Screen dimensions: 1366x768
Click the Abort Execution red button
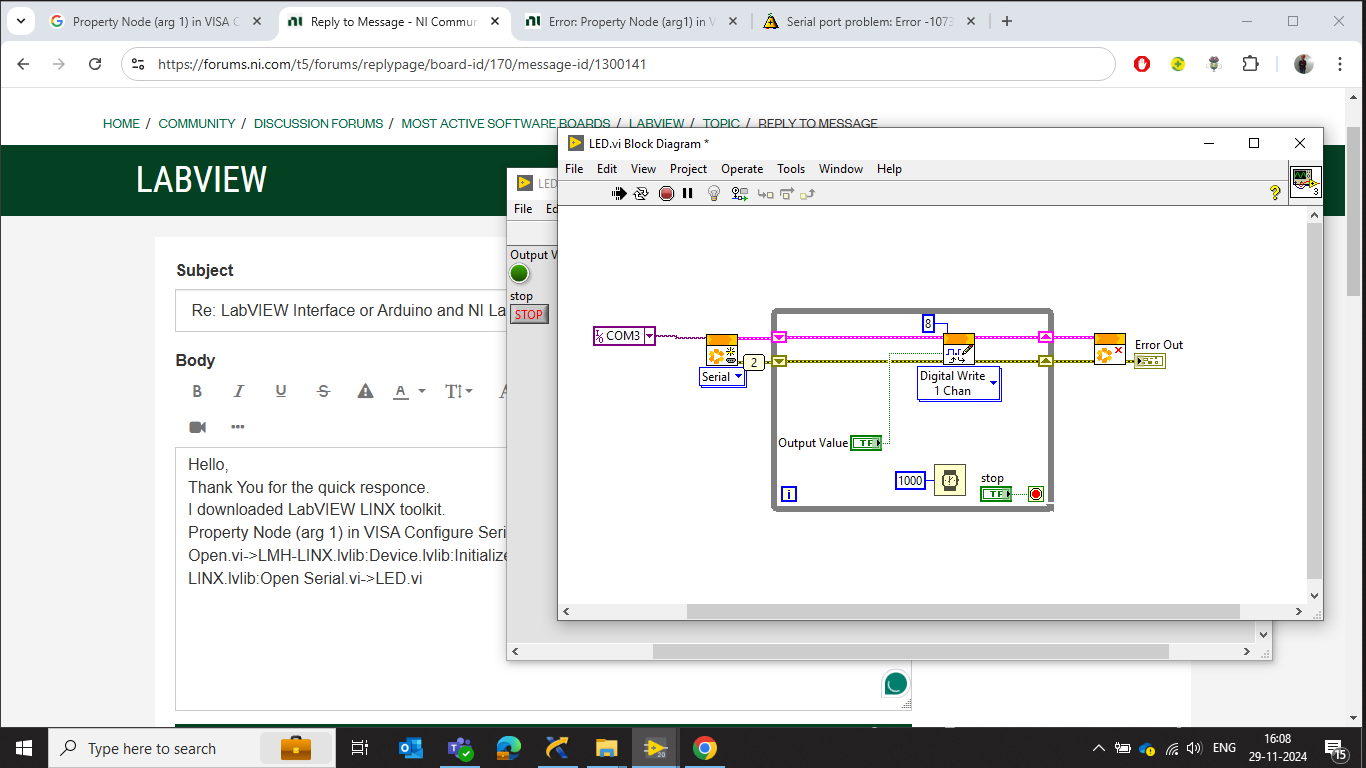pos(666,193)
